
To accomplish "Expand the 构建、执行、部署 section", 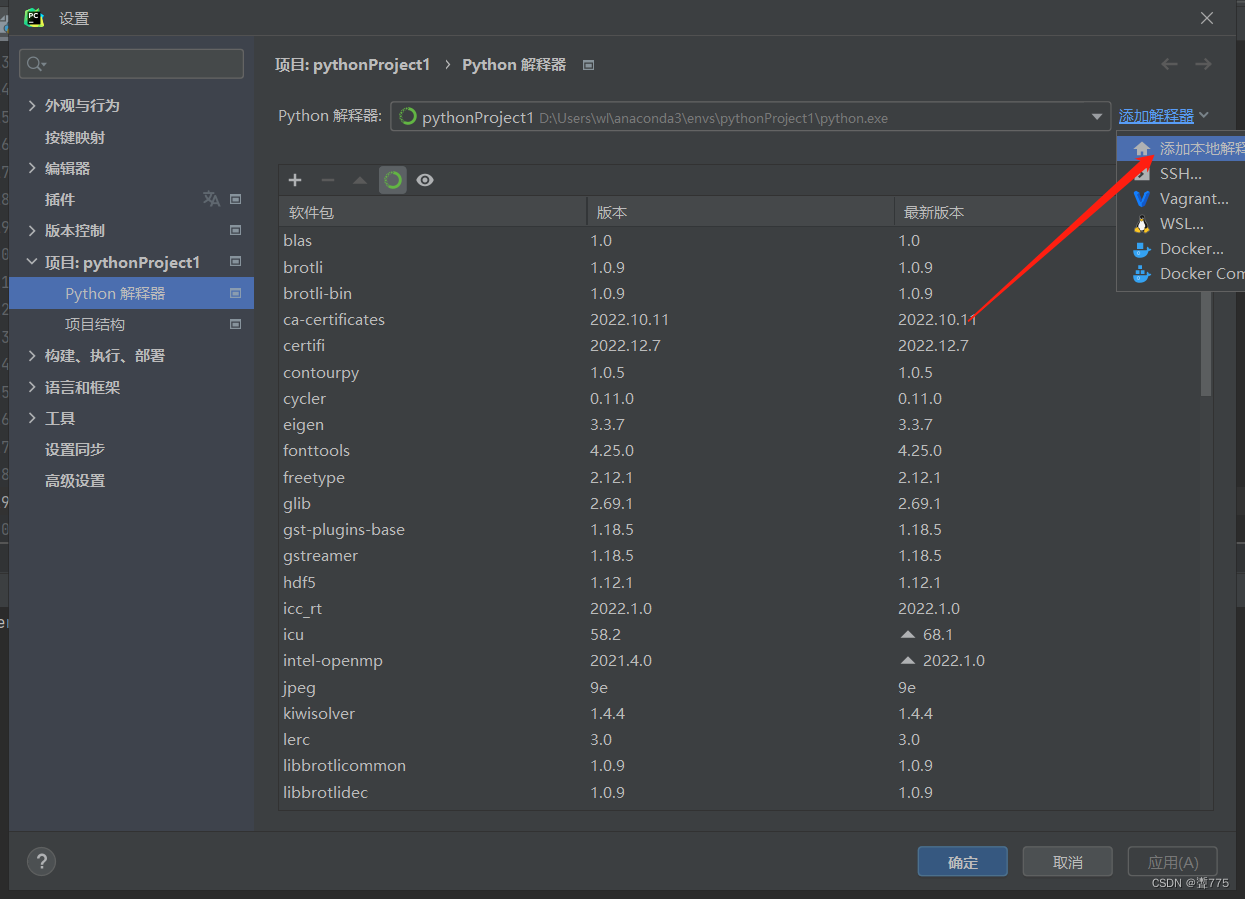I will point(32,356).
